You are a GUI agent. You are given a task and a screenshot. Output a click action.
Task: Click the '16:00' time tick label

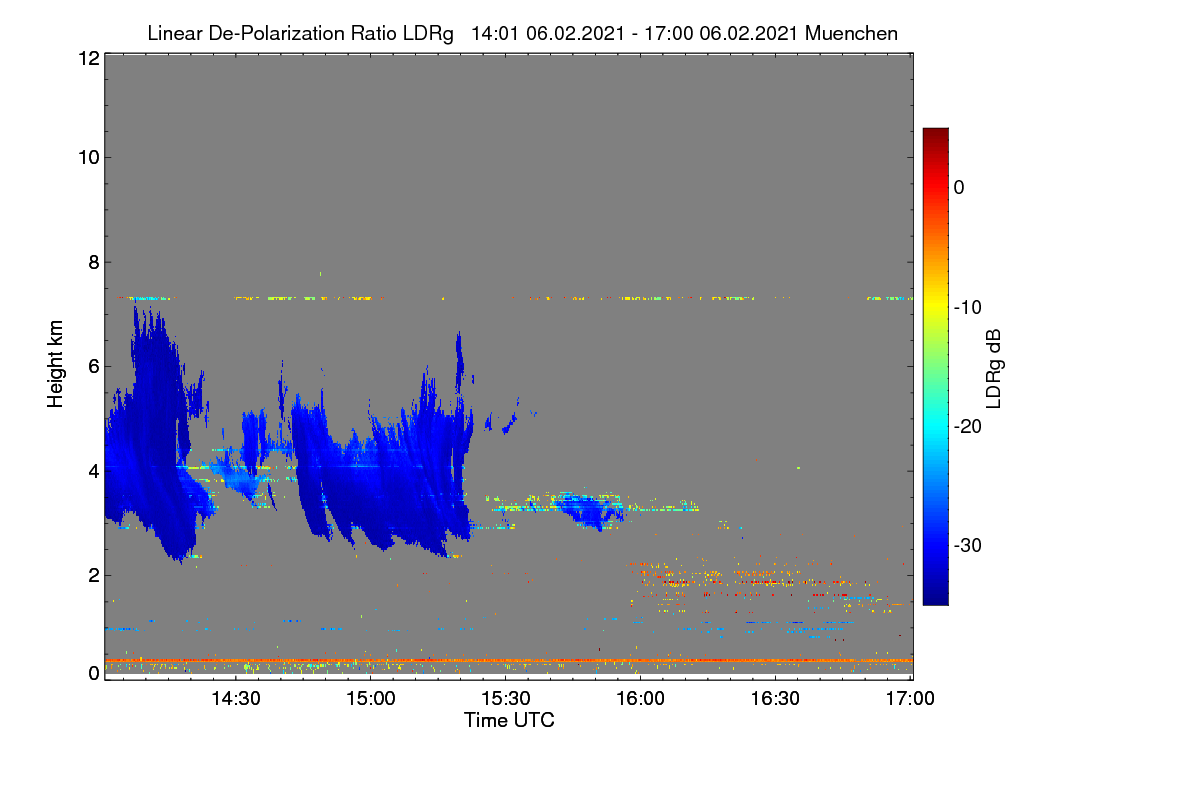pos(641,699)
